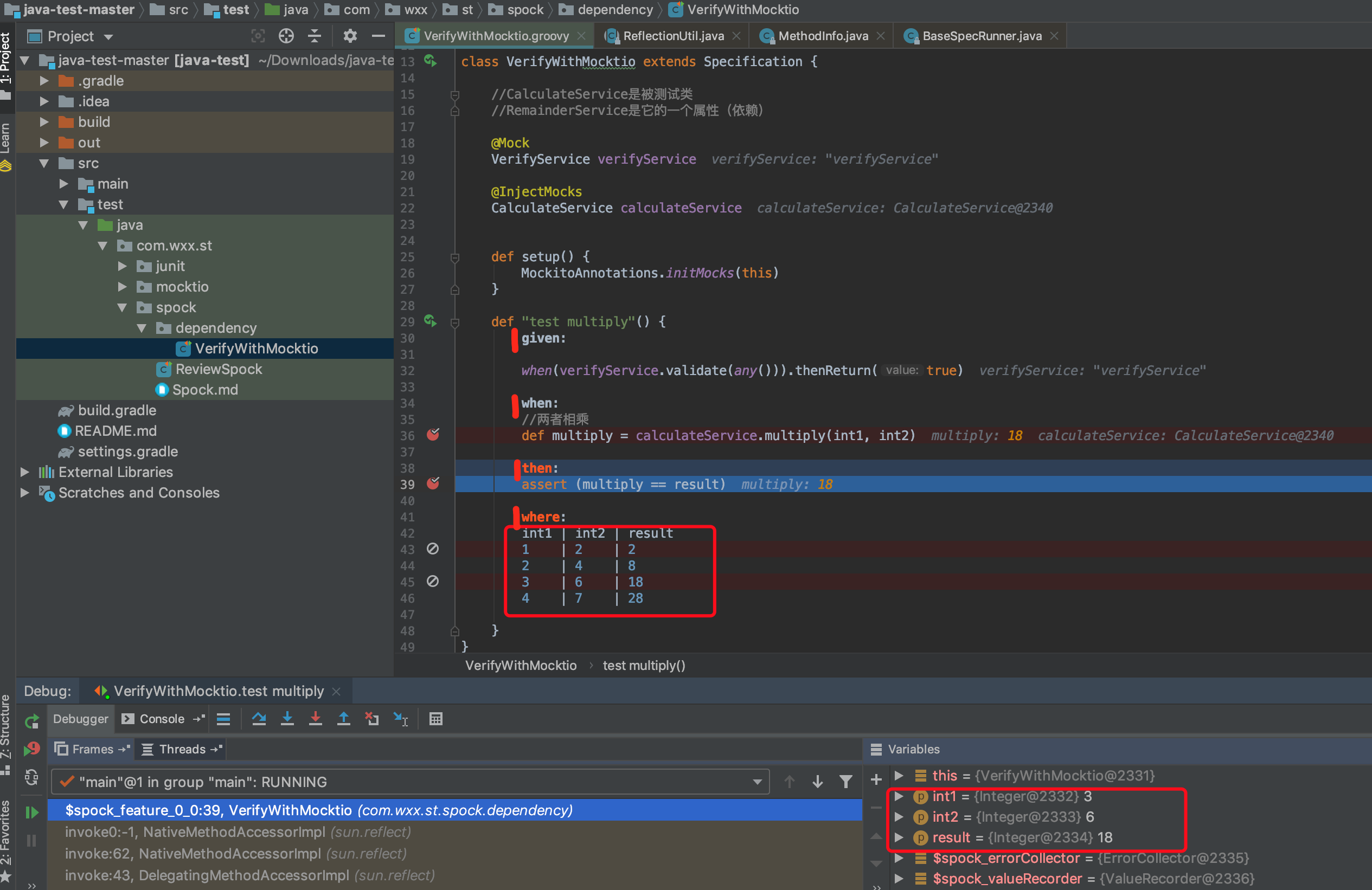Select the $spock_feature_0_0:39 frame
1372x890 pixels.
tap(455, 810)
